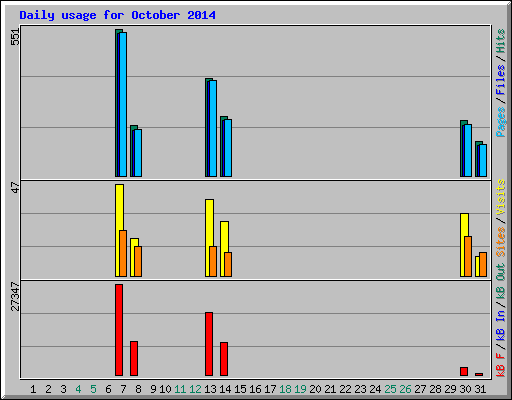Click day number 30 on the axis
The height and width of the screenshot is (400, 512).
point(465,389)
